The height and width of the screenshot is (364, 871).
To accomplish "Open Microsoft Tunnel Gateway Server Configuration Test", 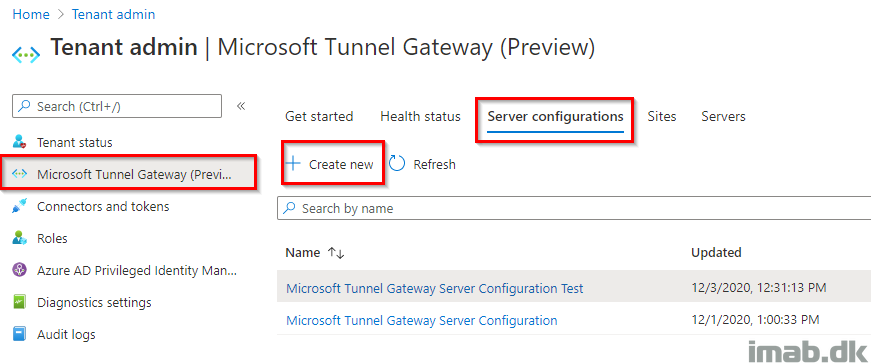I will (x=434, y=288).
